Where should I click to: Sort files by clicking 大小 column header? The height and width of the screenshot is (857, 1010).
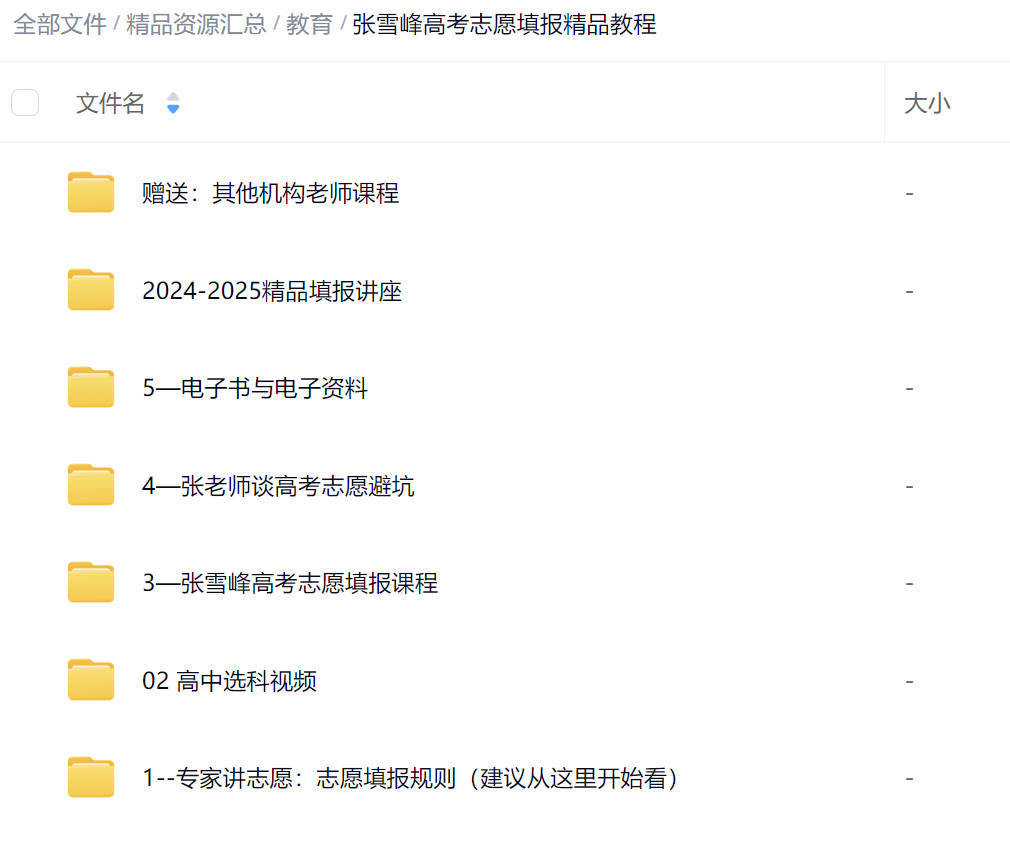pos(926,102)
